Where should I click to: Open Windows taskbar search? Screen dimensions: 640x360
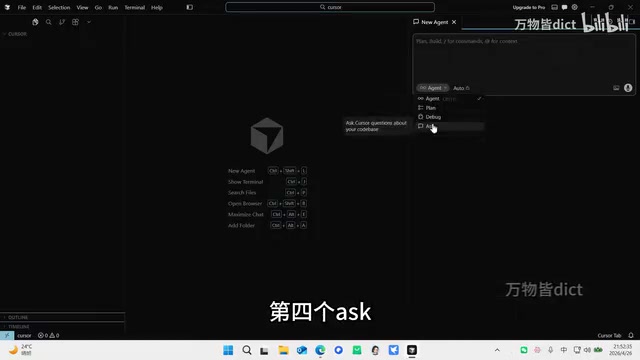pos(247,350)
